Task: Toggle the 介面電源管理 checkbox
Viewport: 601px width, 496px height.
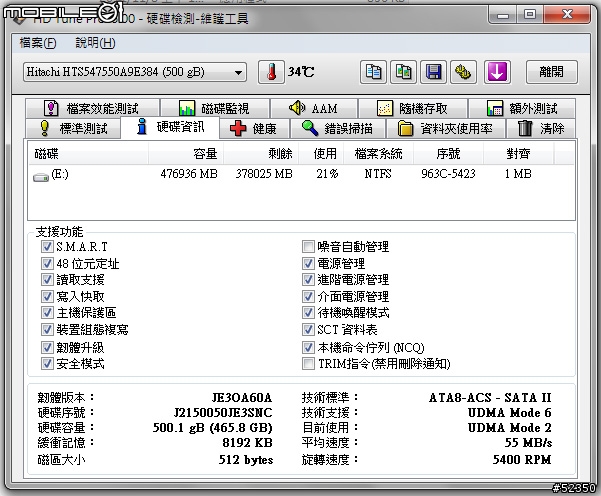Action: 308,296
